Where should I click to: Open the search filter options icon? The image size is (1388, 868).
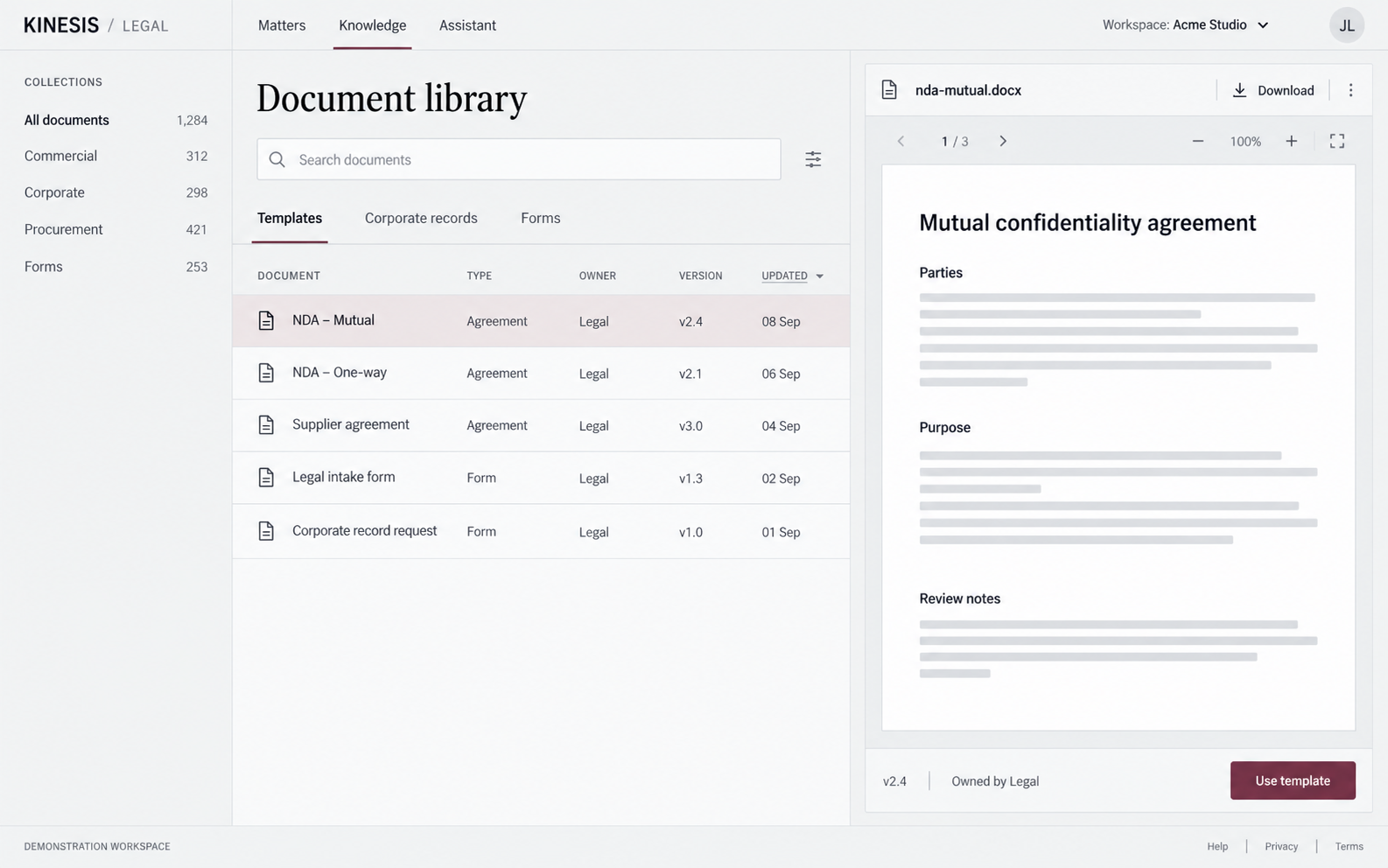pyautogui.click(x=813, y=159)
